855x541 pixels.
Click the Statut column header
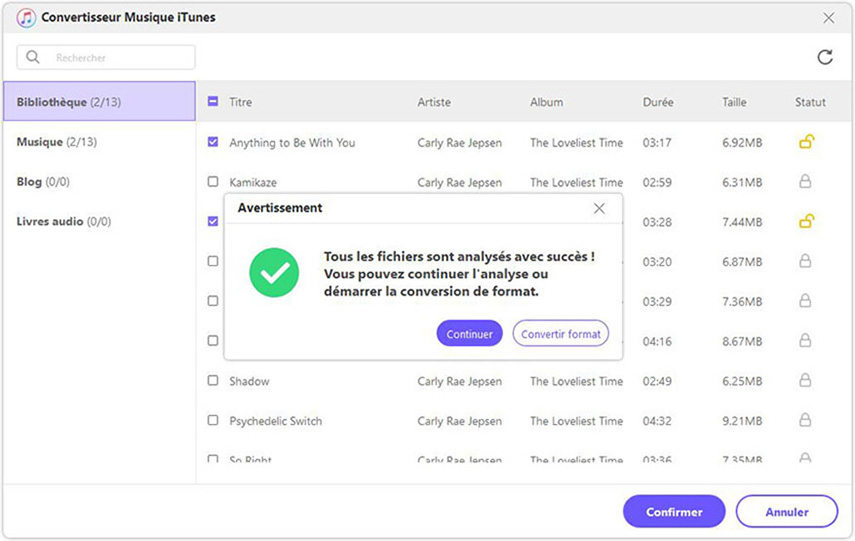[810, 102]
